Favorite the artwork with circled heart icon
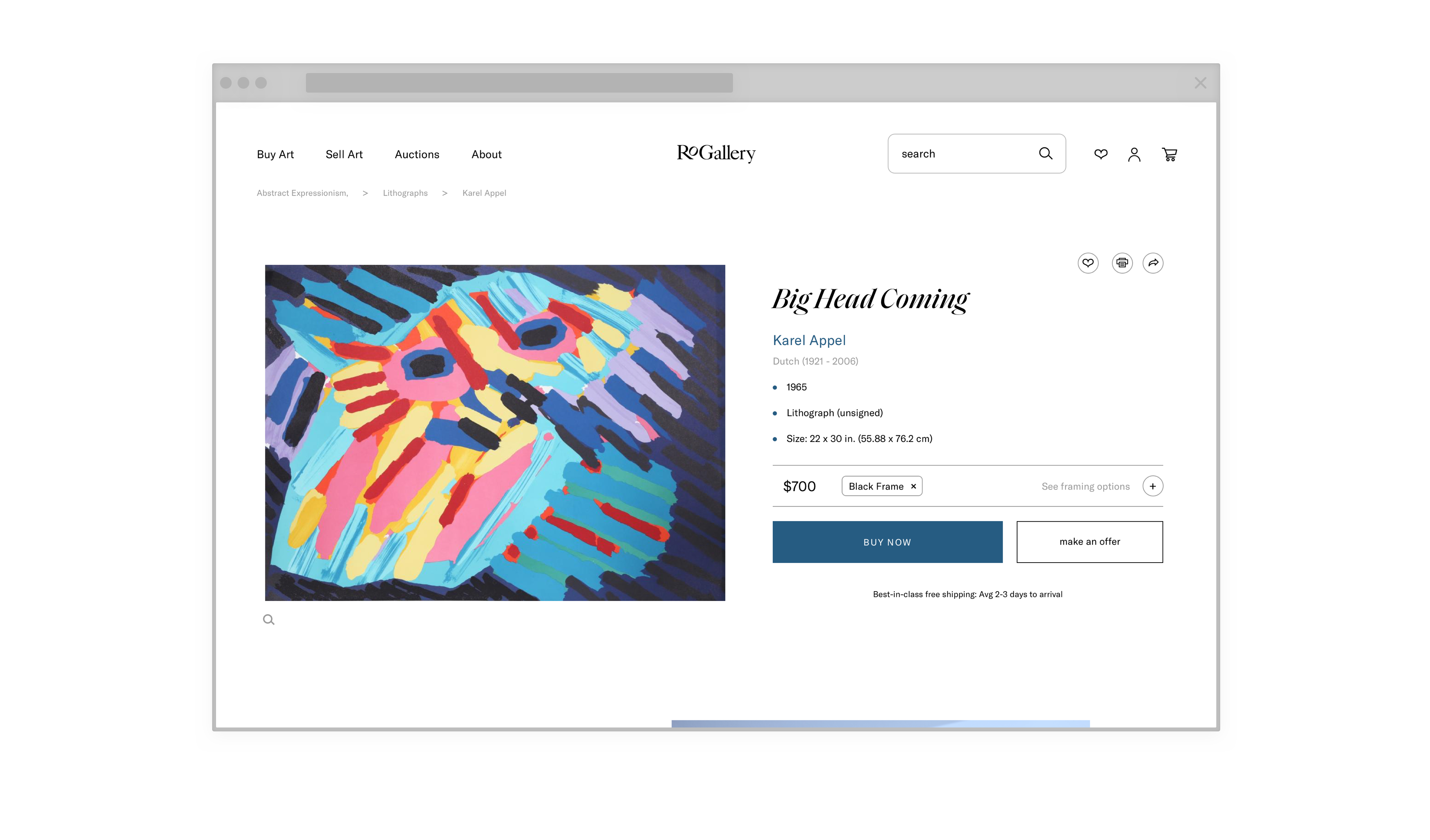 click(x=1088, y=263)
